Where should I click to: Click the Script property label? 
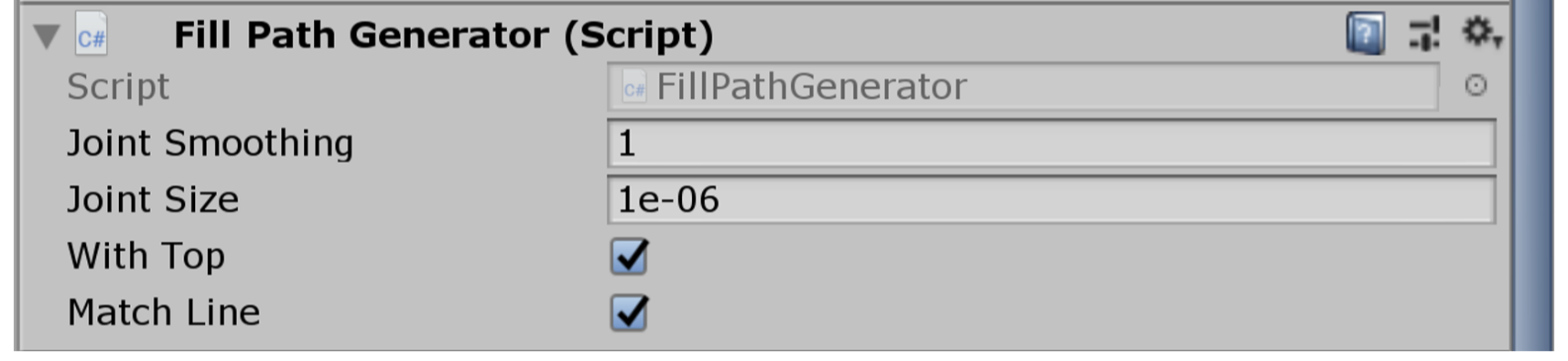click(x=118, y=87)
